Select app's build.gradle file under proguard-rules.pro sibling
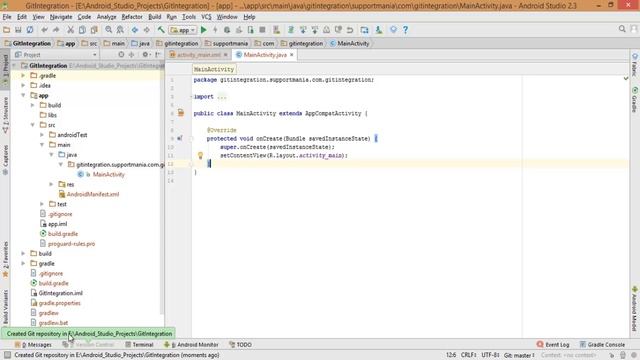Image resolution: width=640 pixels, height=360 pixels. (x=62, y=234)
